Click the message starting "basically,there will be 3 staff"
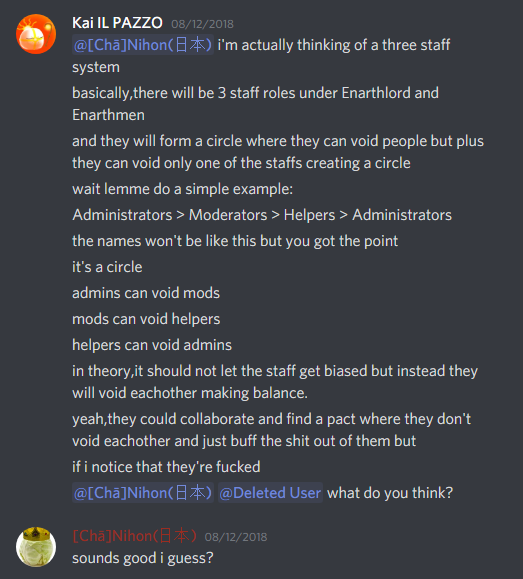 255,104
